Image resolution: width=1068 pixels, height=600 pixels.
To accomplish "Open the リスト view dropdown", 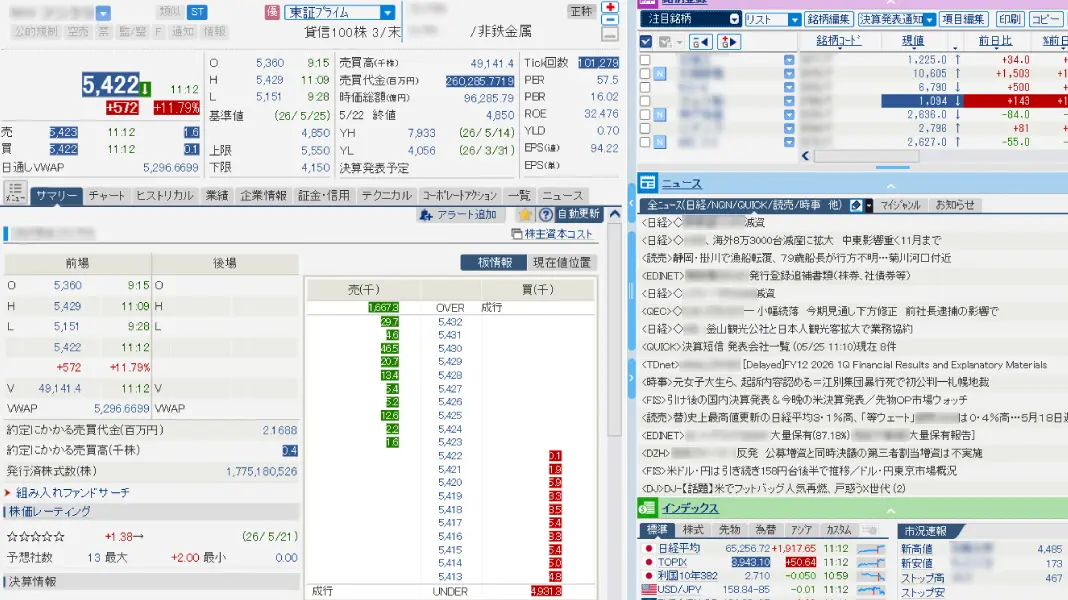I will [x=794, y=20].
